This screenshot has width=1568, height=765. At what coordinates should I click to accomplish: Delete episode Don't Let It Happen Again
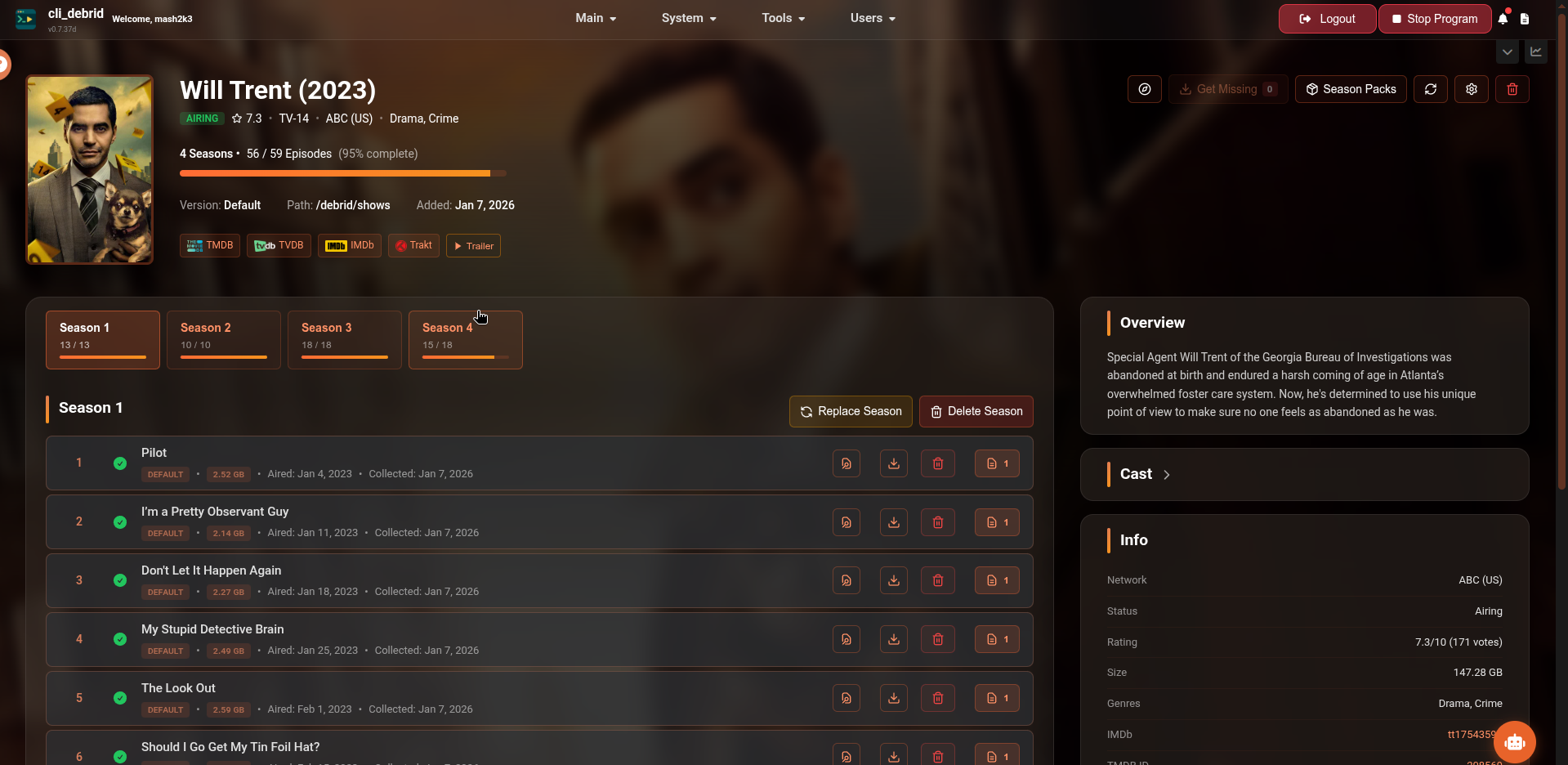938,581
